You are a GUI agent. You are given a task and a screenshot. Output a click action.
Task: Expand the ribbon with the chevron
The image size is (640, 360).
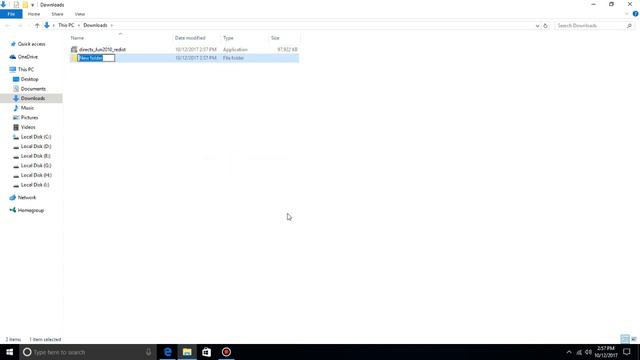point(627,14)
